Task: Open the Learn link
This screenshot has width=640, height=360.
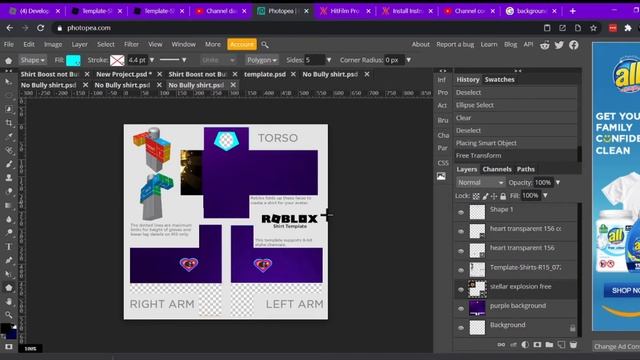Action: [489, 44]
